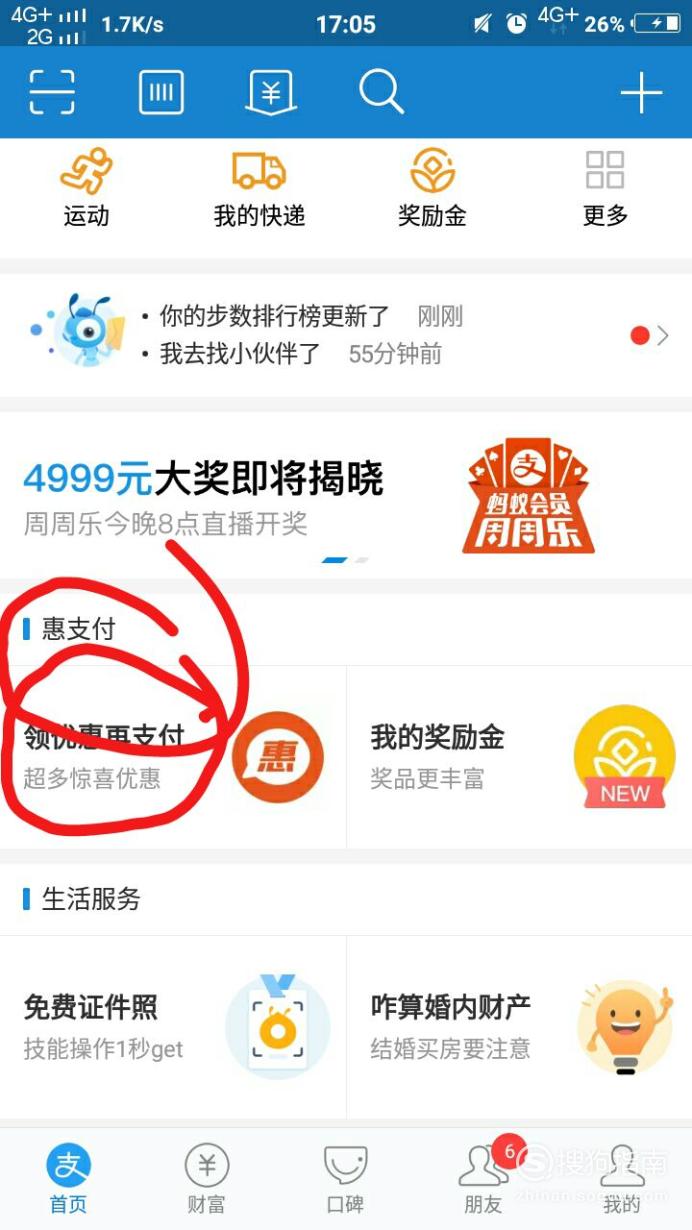Open 我的奖励金 NEW card

point(520,757)
